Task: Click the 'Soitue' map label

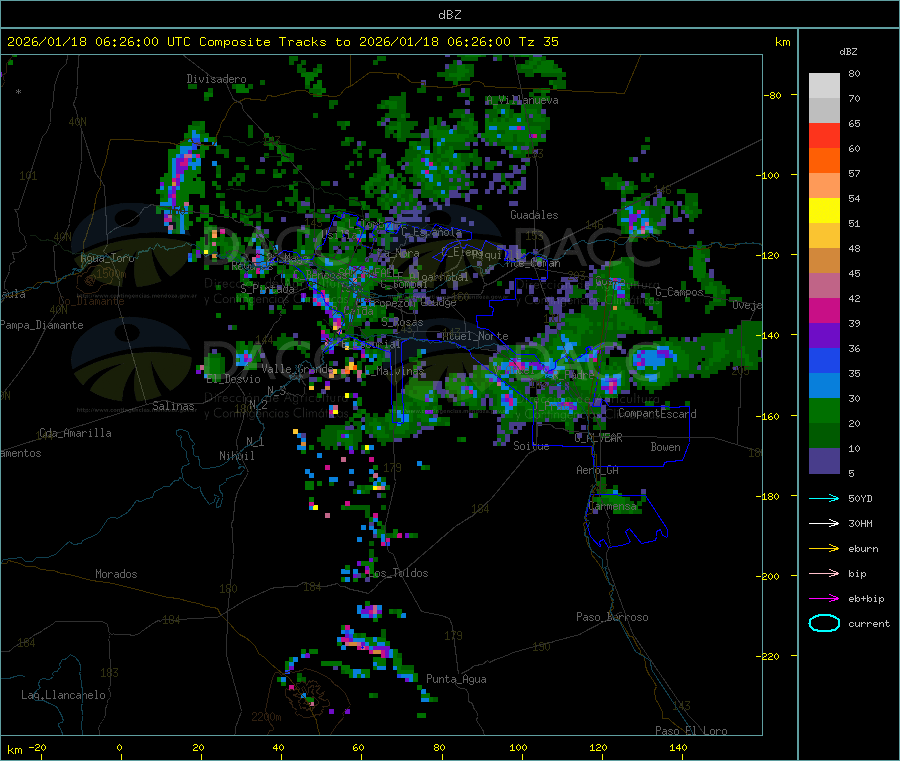Action: 531,446
